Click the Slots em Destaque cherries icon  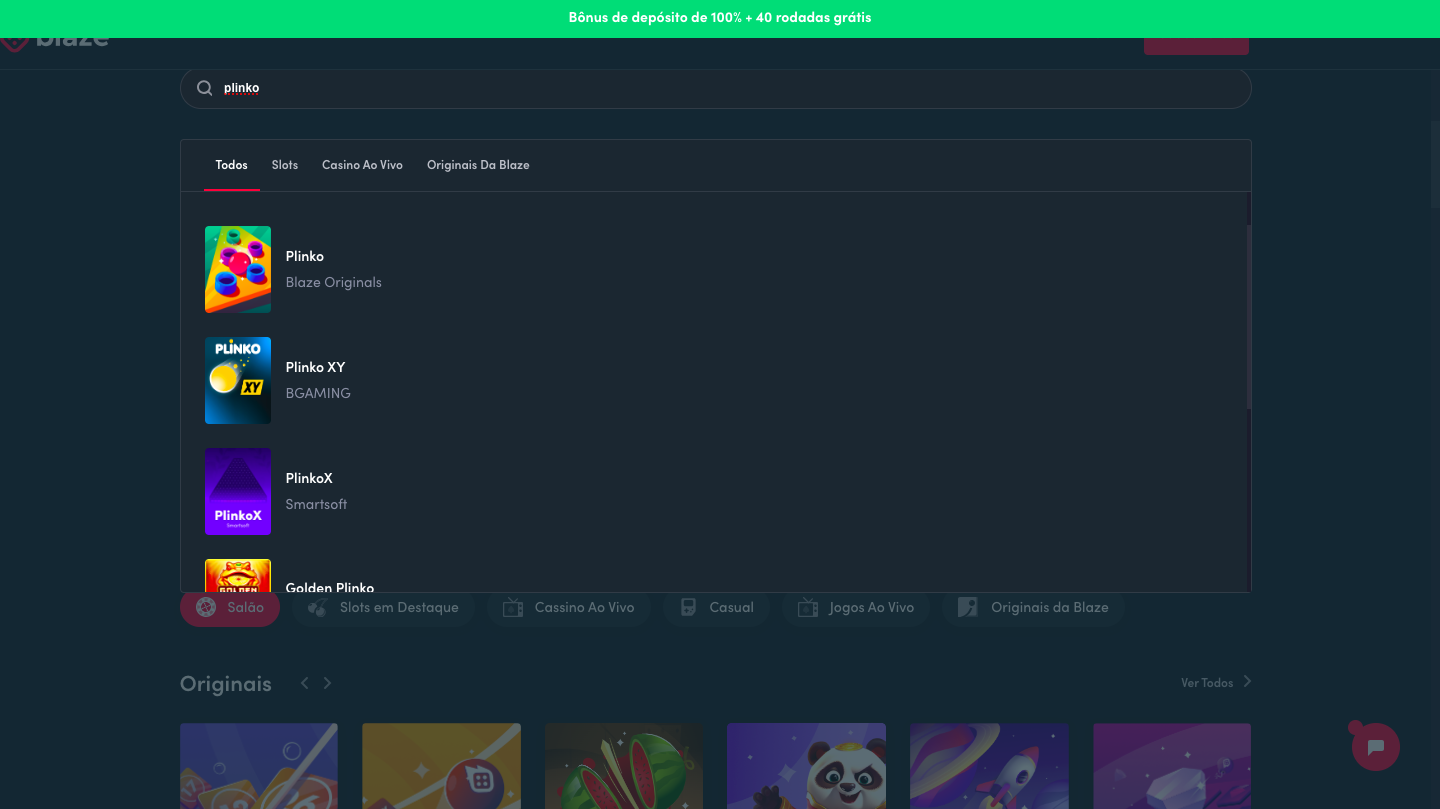[x=316, y=608]
